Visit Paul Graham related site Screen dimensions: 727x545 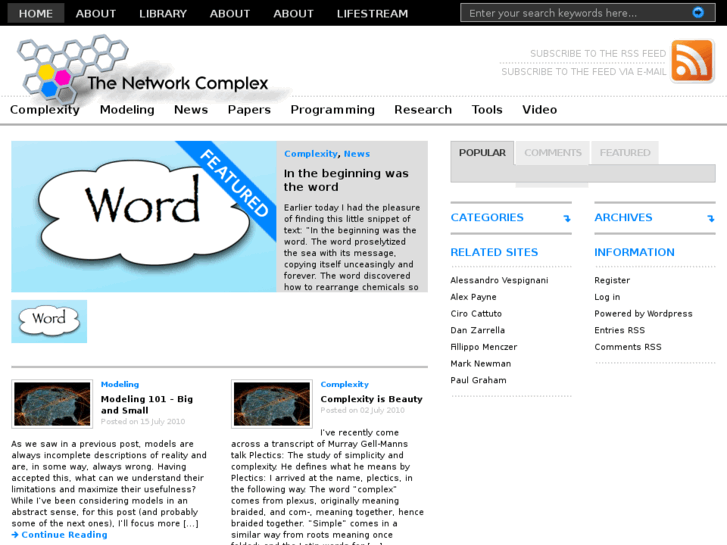pos(478,380)
